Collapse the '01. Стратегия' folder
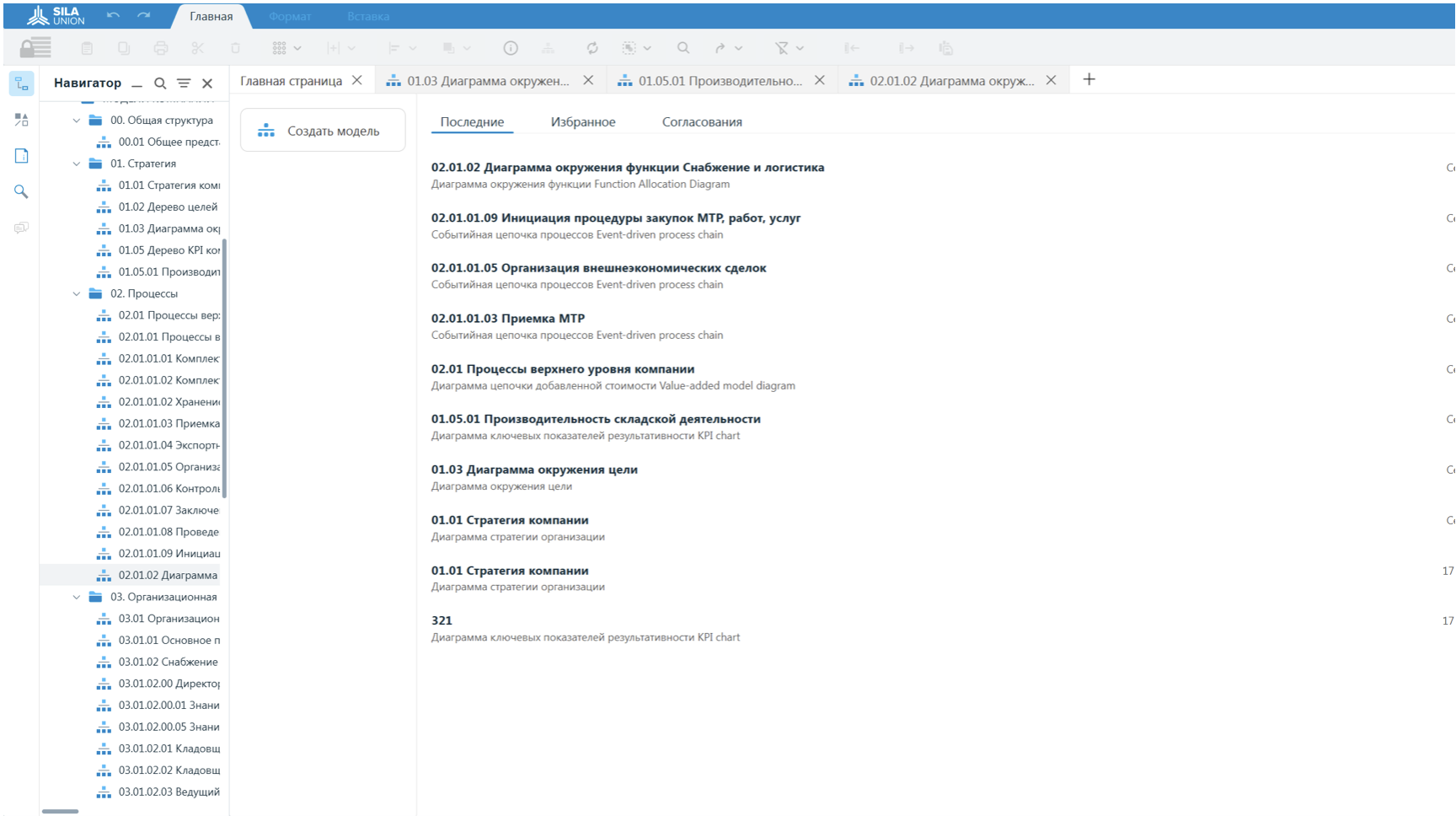The width and height of the screenshot is (1456, 816). coord(77,163)
